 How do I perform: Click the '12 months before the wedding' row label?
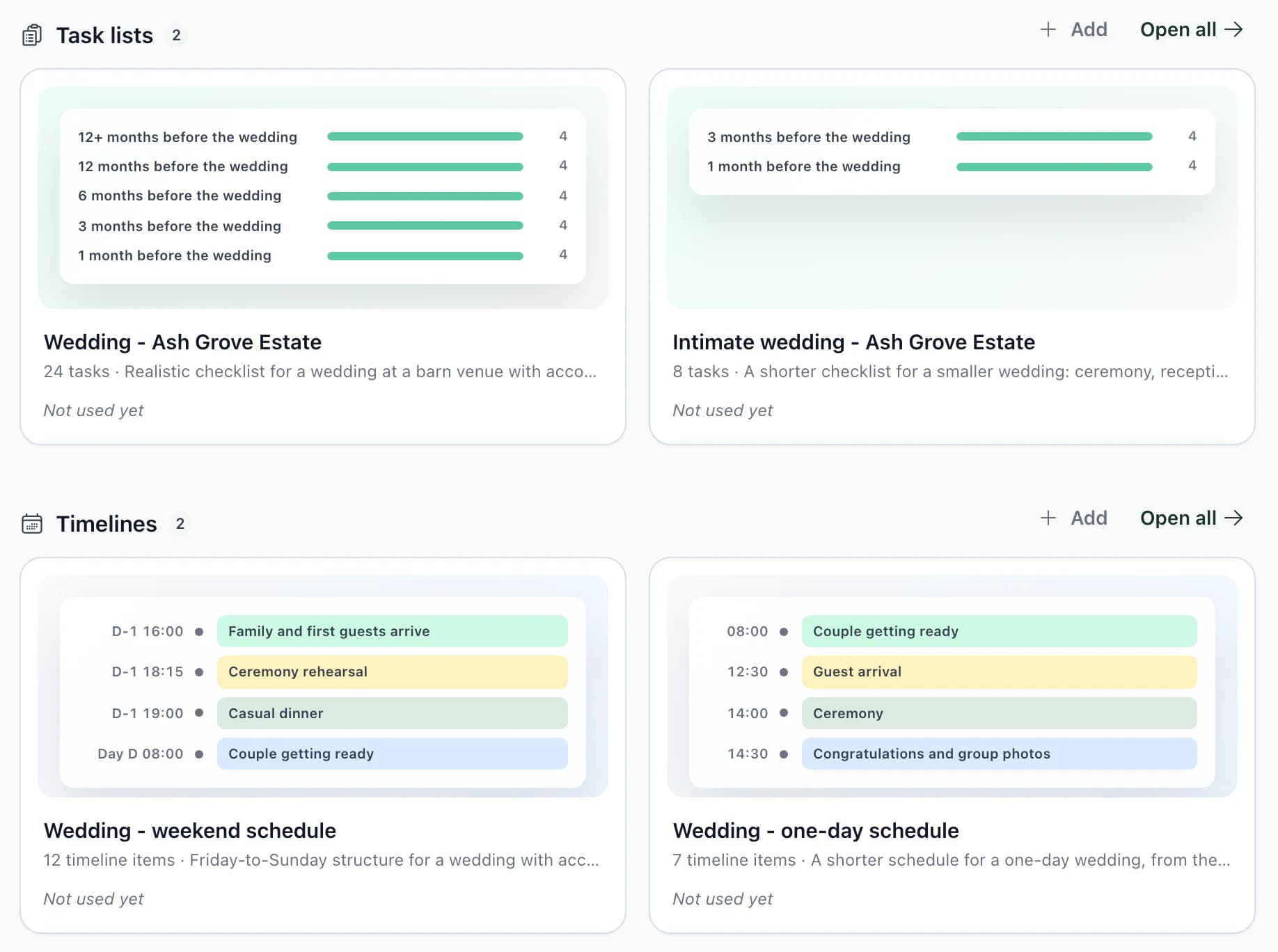pos(183,166)
